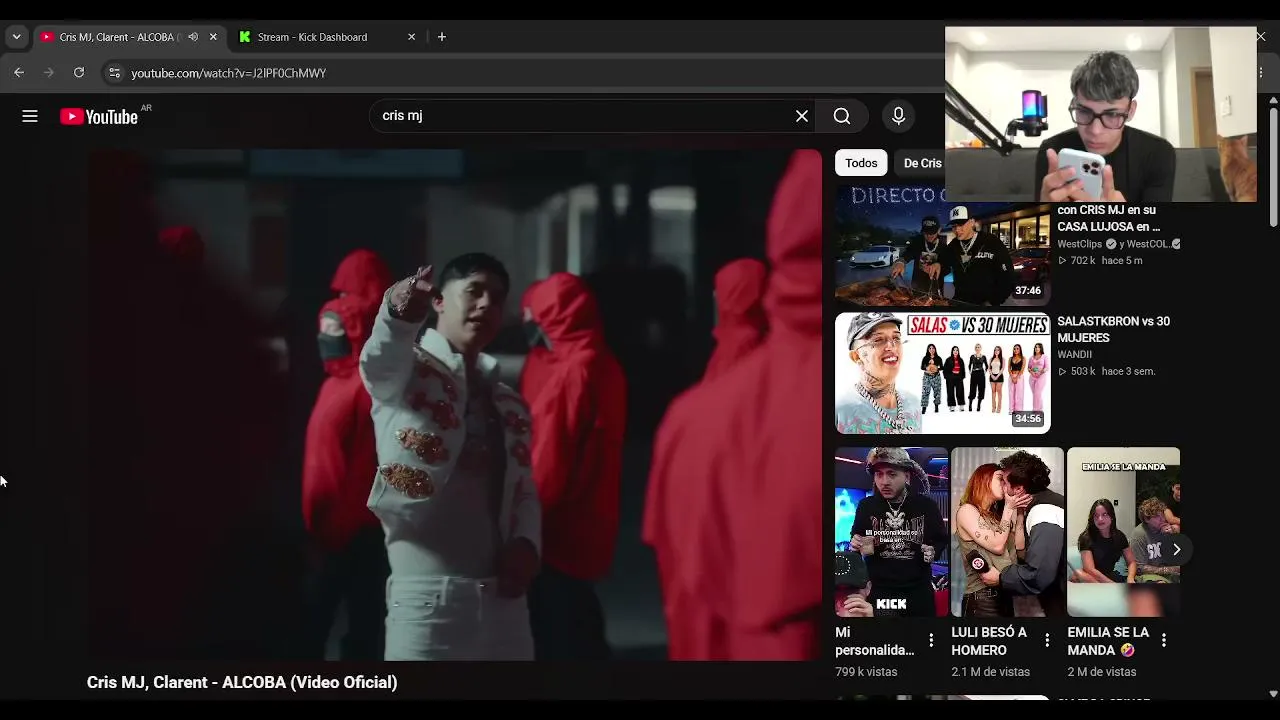Click the '2.1 M de vistas' view count
The image size is (1280, 720).
click(990, 672)
